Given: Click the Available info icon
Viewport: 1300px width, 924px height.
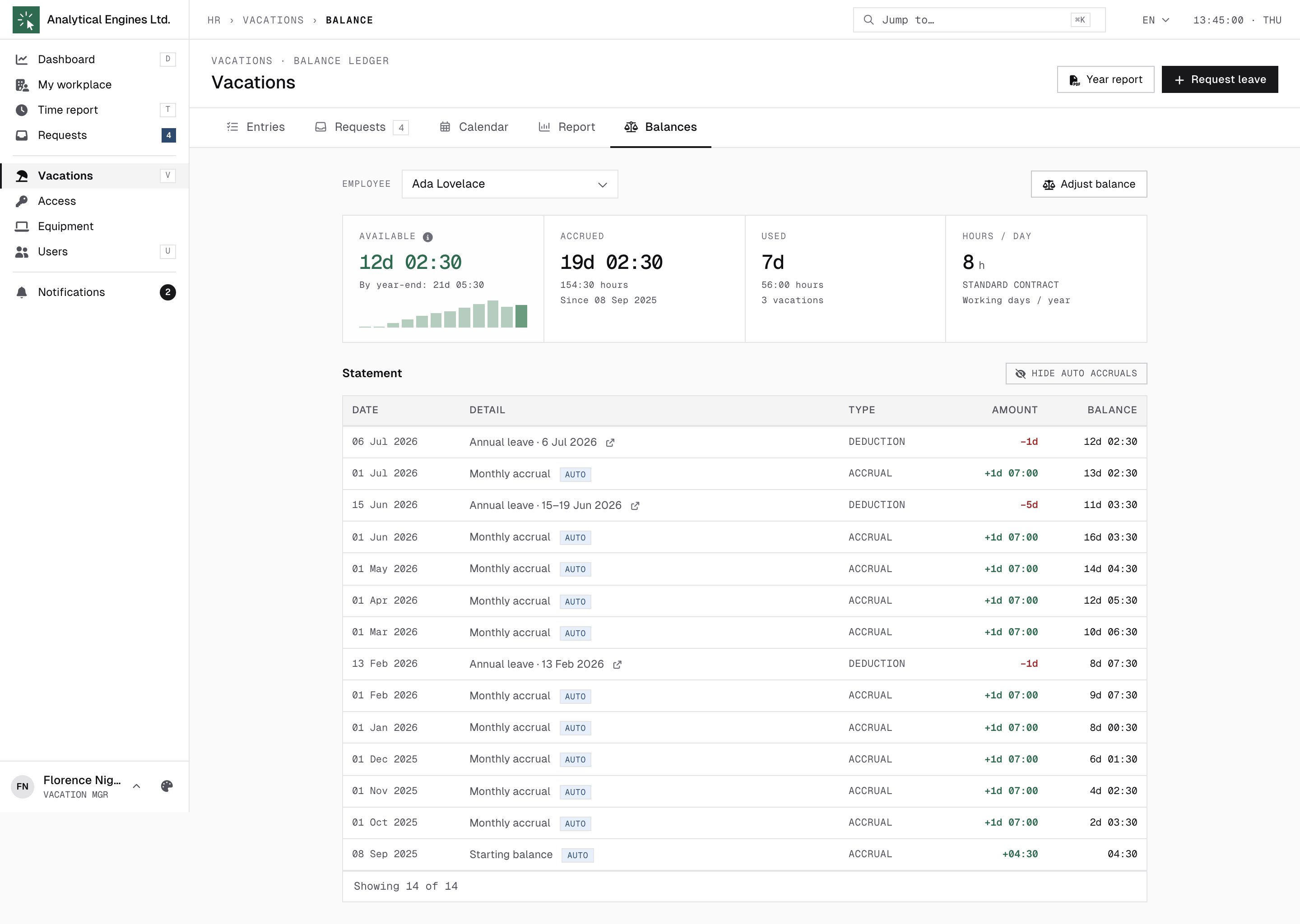Looking at the screenshot, I should pos(428,237).
